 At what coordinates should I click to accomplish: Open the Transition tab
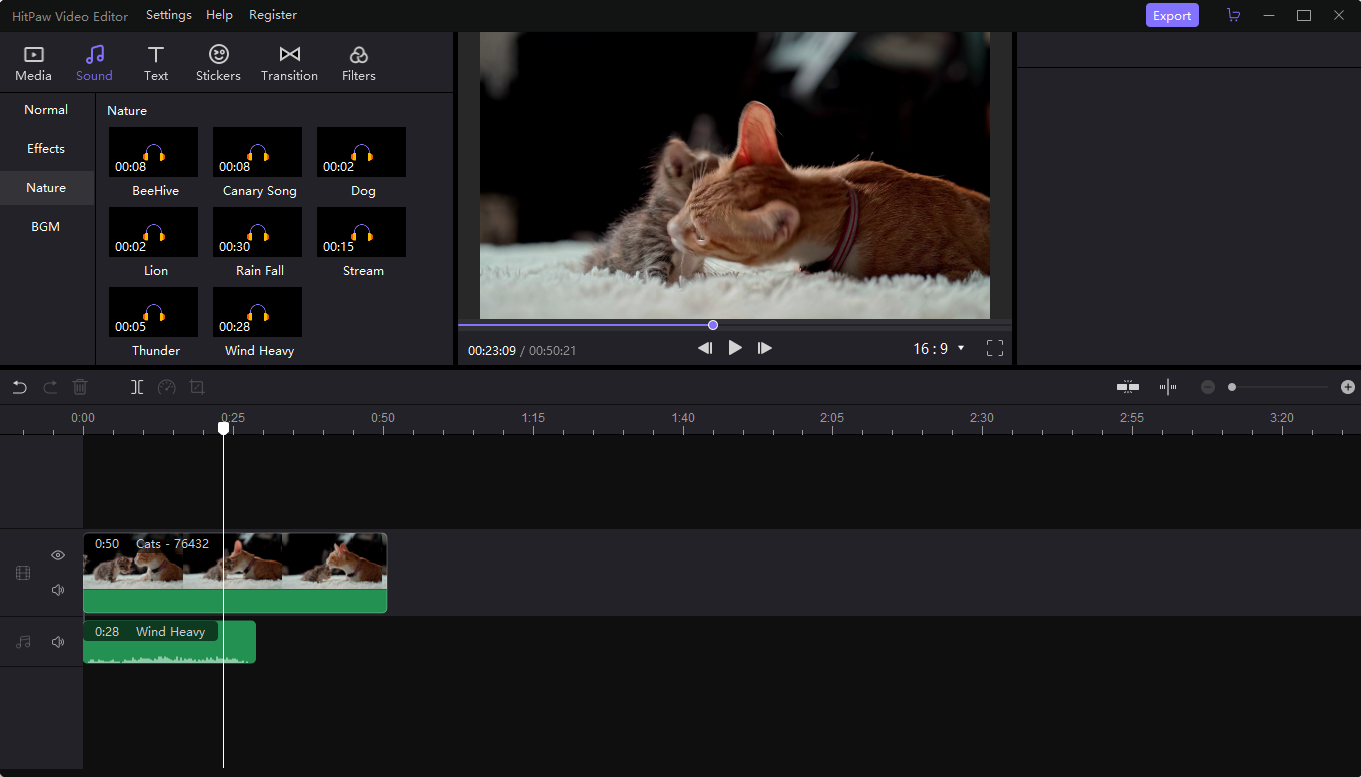pyautogui.click(x=289, y=63)
